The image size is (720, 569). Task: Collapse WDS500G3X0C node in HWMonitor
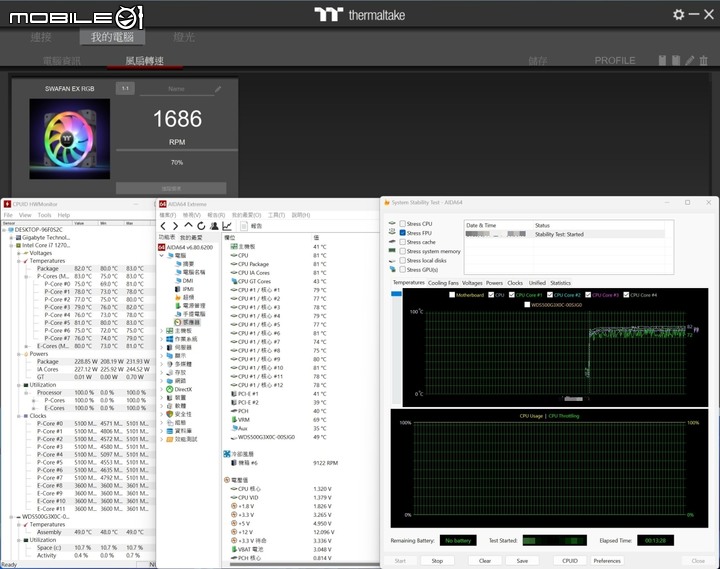pos(11,517)
